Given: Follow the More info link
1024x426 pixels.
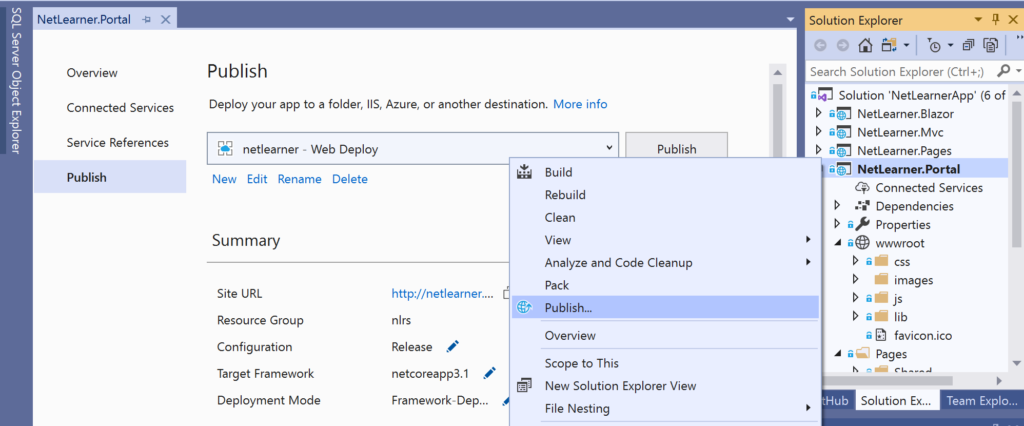Looking at the screenshot, I should coord(580,104).
